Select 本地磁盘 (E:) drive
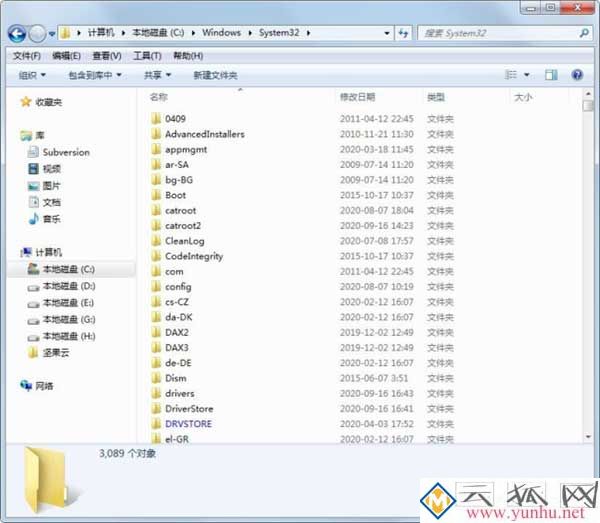This screenshot has width=600, height=523. pos(60,303)
